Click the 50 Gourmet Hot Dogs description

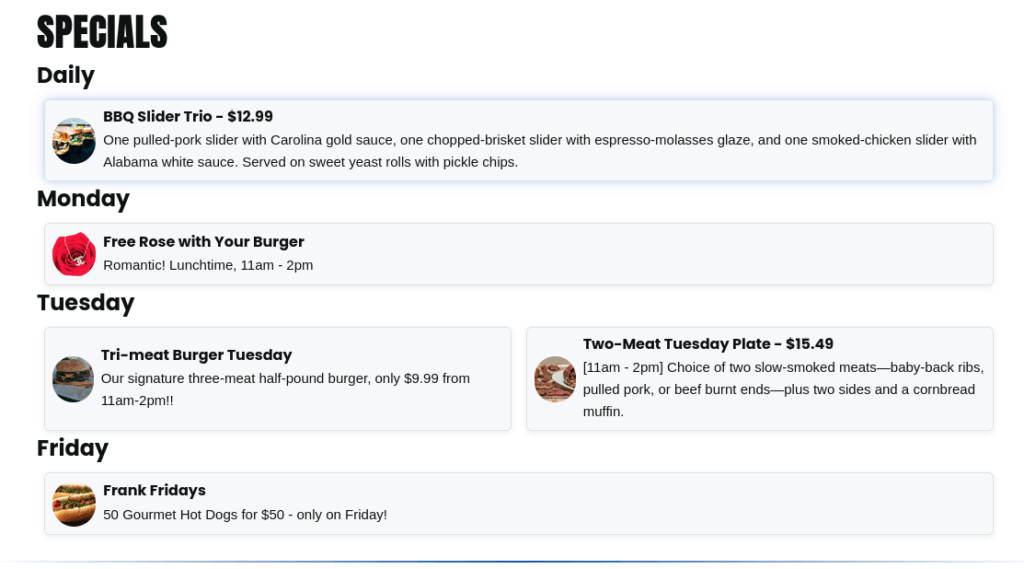(x=245, y=515)
